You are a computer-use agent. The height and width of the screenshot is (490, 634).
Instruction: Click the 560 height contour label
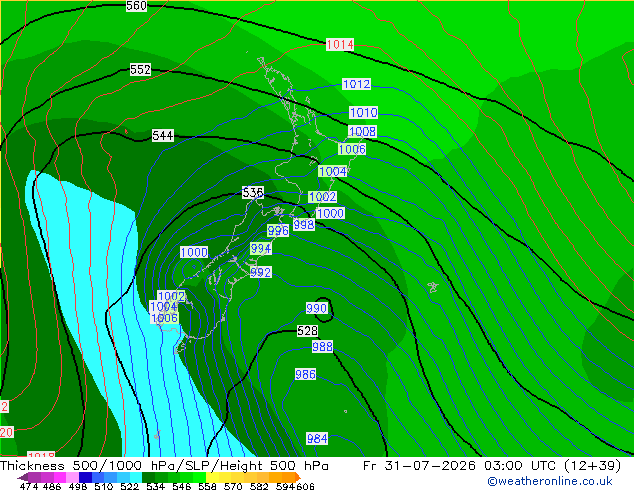point(136,6)
